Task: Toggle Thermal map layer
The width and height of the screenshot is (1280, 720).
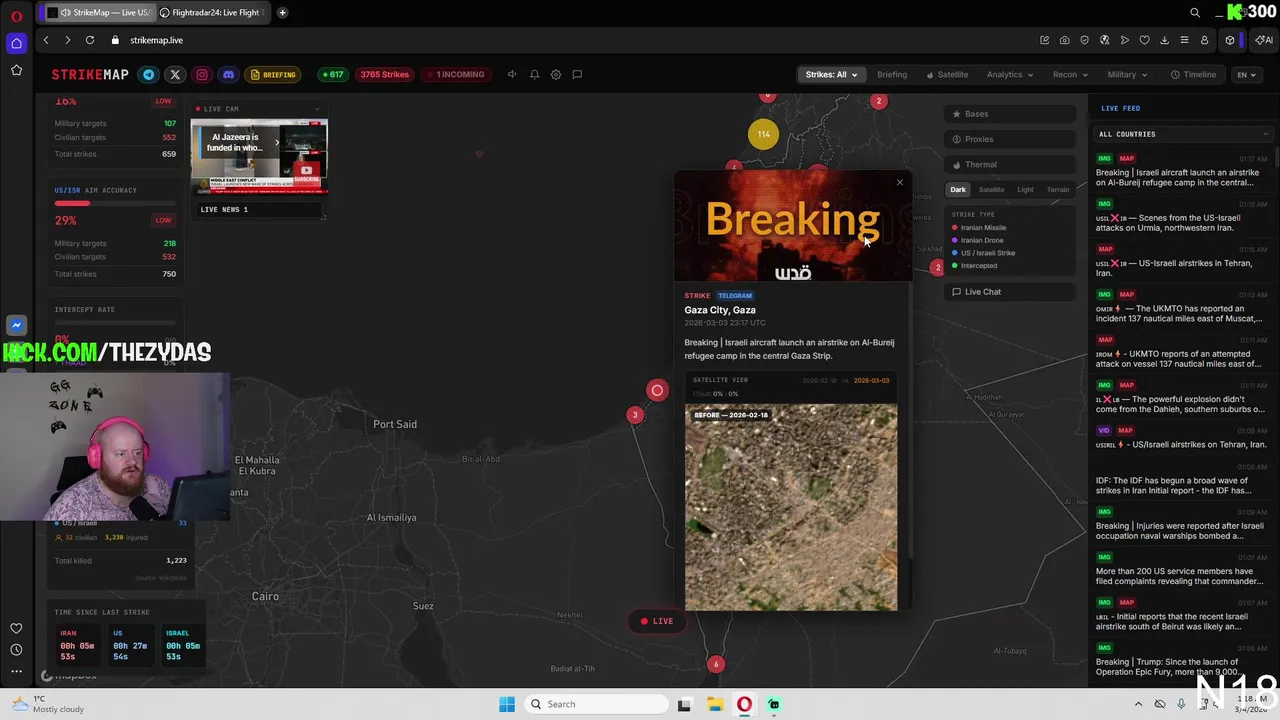Action: (1012, 164)
